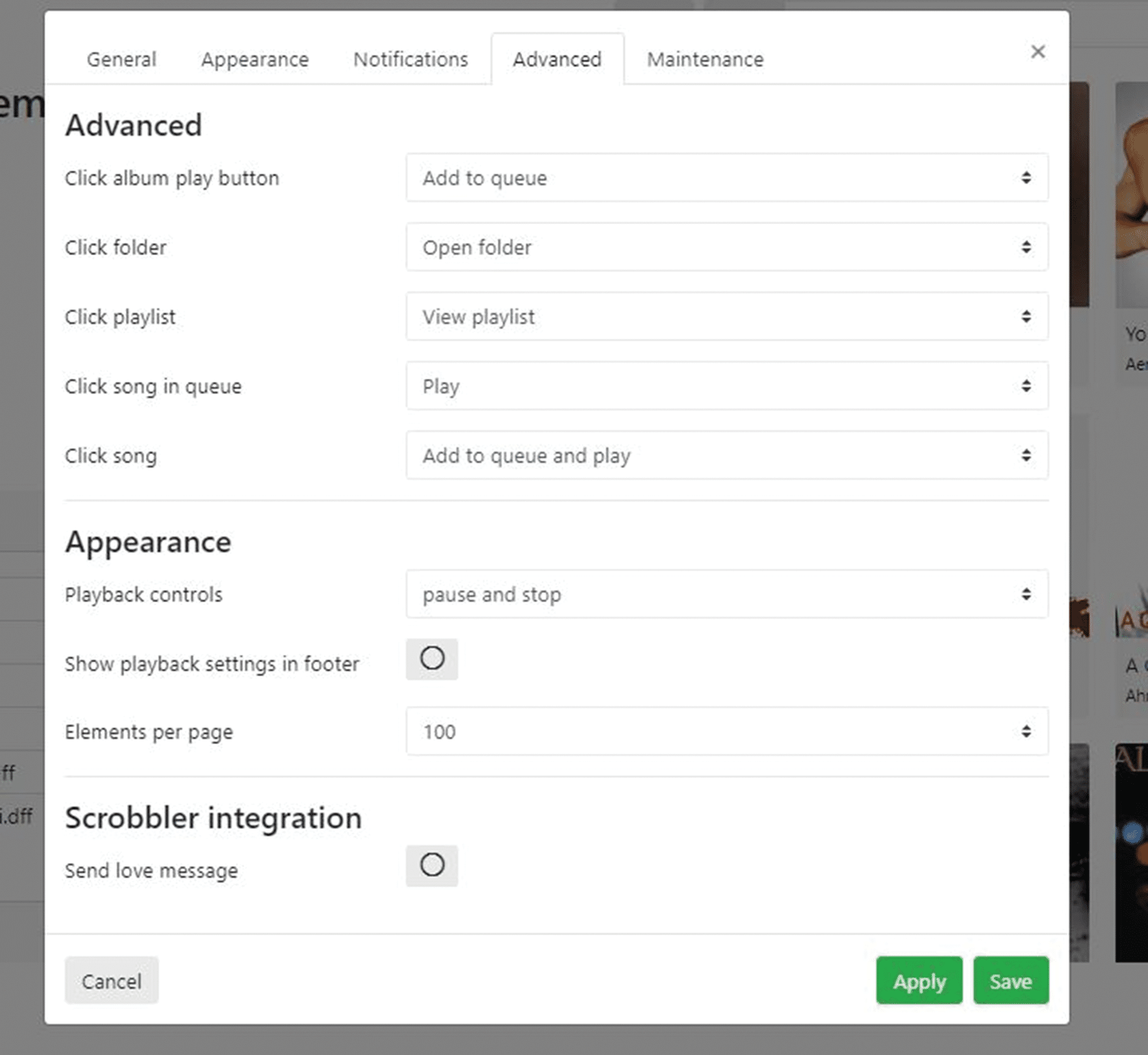Click the 'Show playback settings in footer' label
Image resolution: width=1148 pixels, height=1055 pixels.
click(x=212, y=664)
